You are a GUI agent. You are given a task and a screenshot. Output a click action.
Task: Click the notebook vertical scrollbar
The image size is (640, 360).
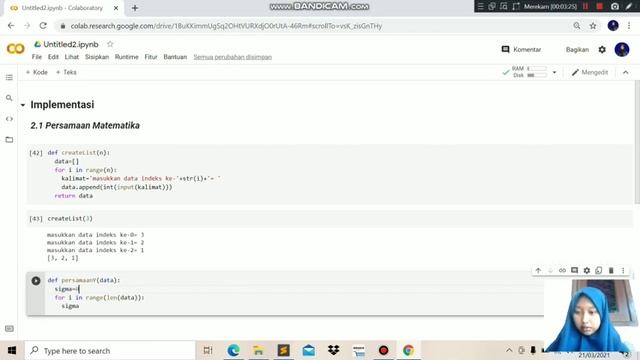[637, 142]
